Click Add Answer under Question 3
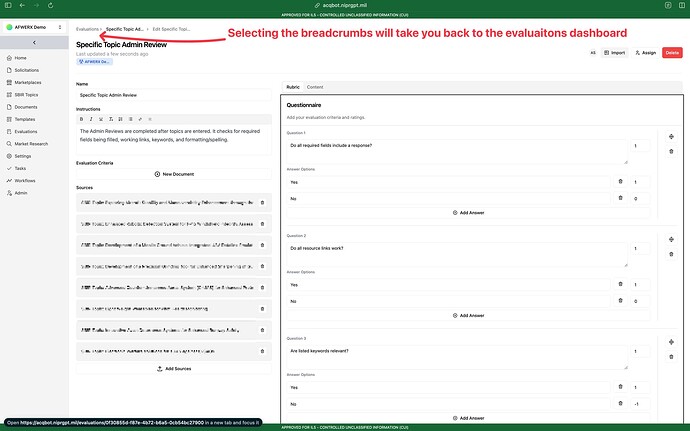The height and width of the screenshot is (431, 690). (x=468, y=418)
